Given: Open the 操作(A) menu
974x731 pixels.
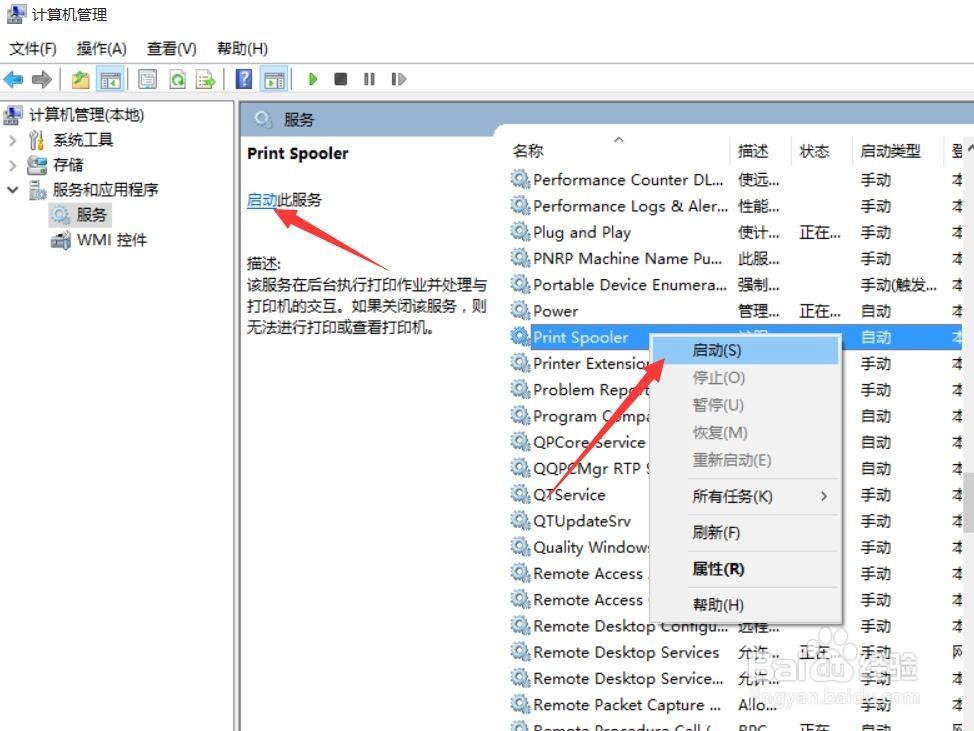Looking at the screenshot, I should (101, 48).
